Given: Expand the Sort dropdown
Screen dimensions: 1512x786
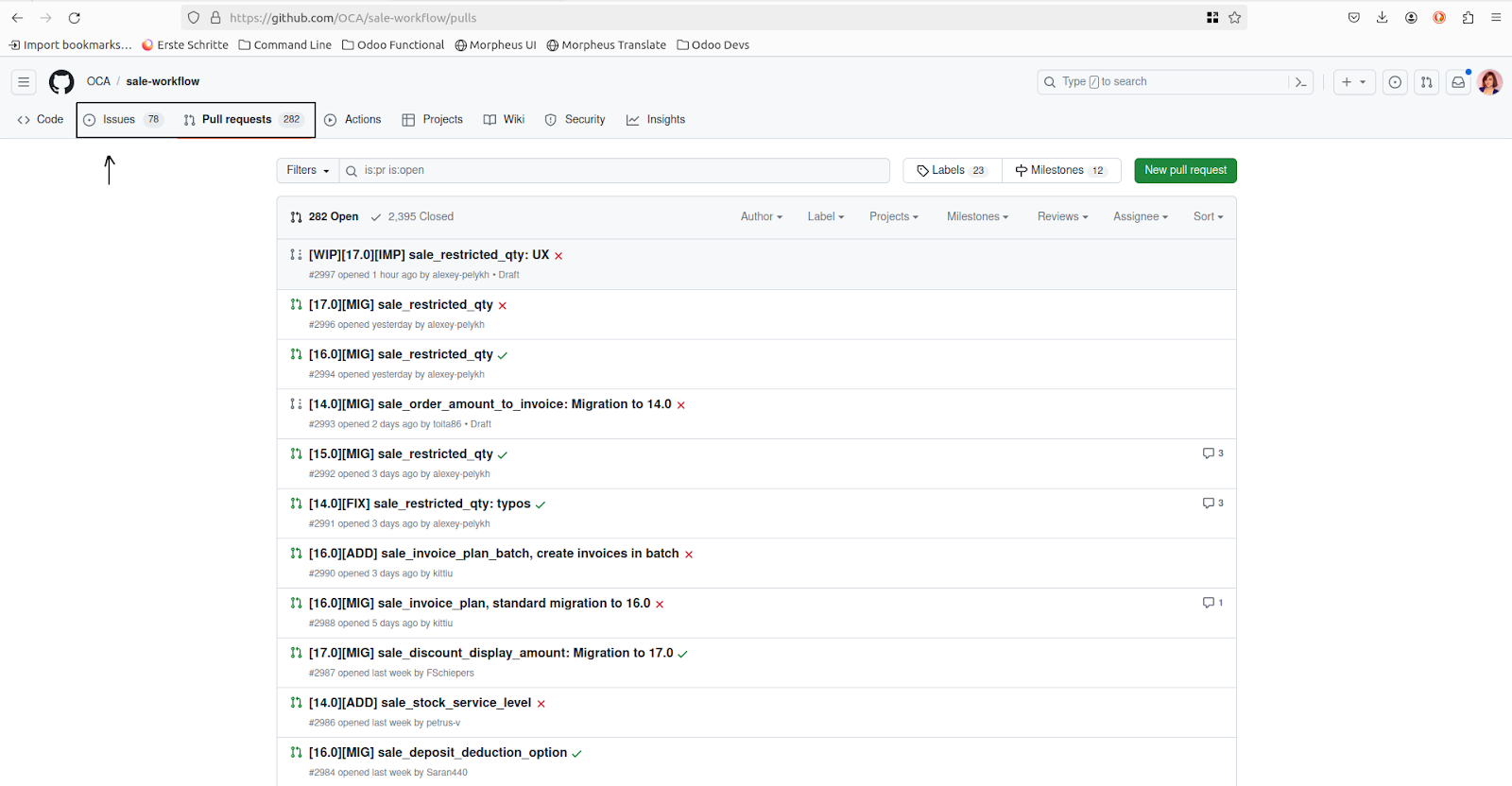Looking at the screenshot, I should click(x=1208, y=217).
